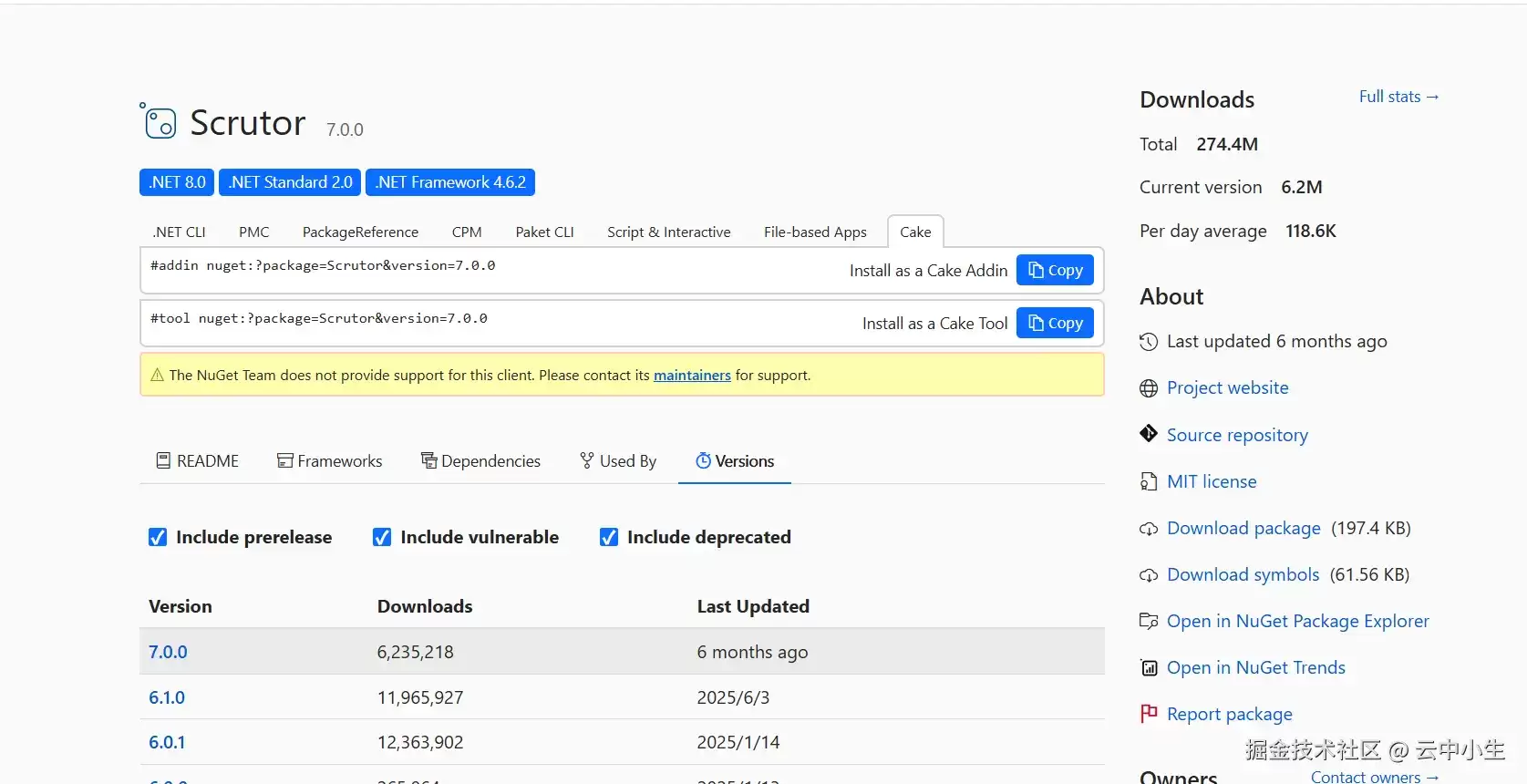1527x784 pixels.
Task: Copy the Cake Tool install command
Action: (1055, 323)
